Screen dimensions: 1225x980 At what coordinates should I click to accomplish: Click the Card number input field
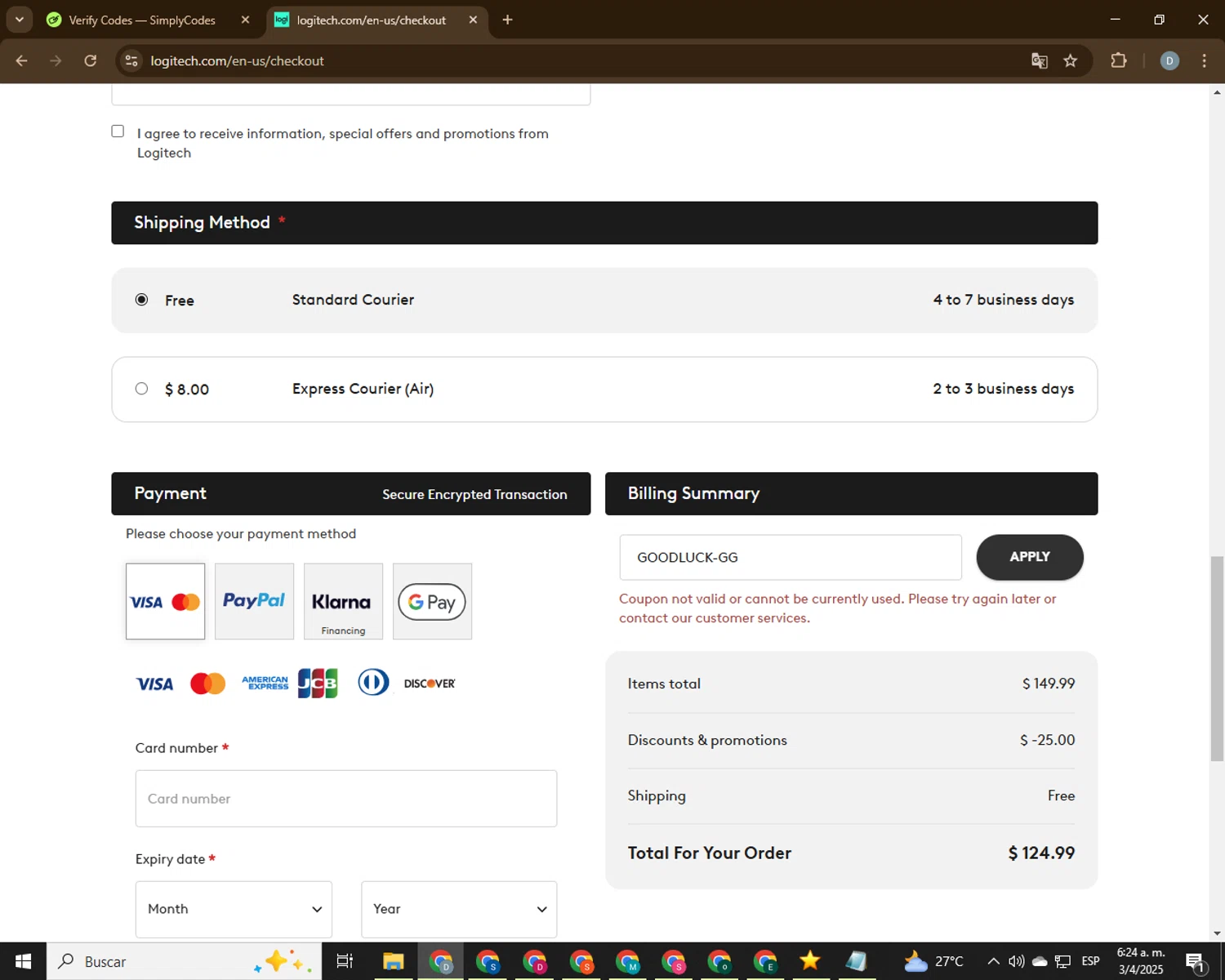tap(346, 799)
